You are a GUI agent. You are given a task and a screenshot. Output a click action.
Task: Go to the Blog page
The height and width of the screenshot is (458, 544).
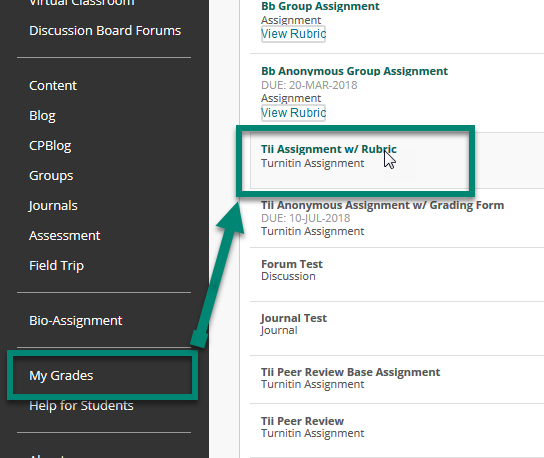coord(42,116)
